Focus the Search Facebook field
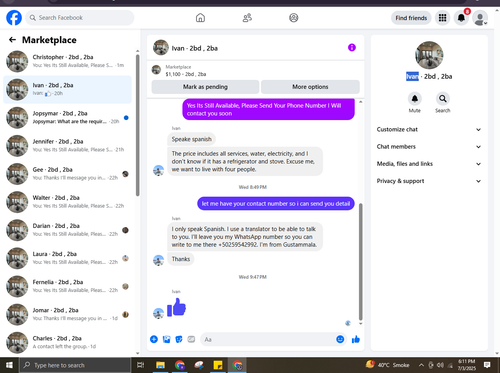This screenshot has width=500, height=373. (80, 18)
